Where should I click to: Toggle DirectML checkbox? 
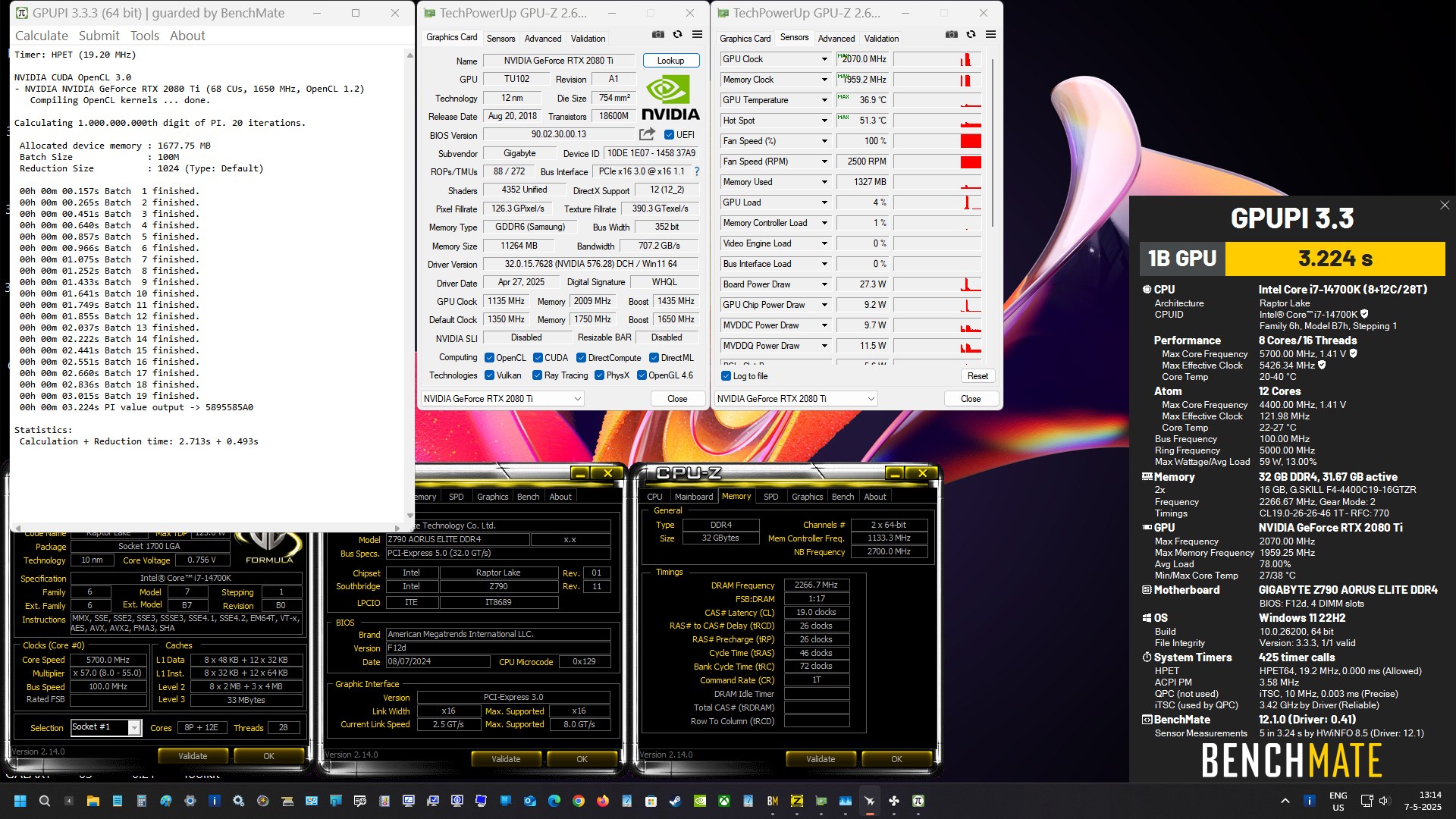tap(654, 358)
